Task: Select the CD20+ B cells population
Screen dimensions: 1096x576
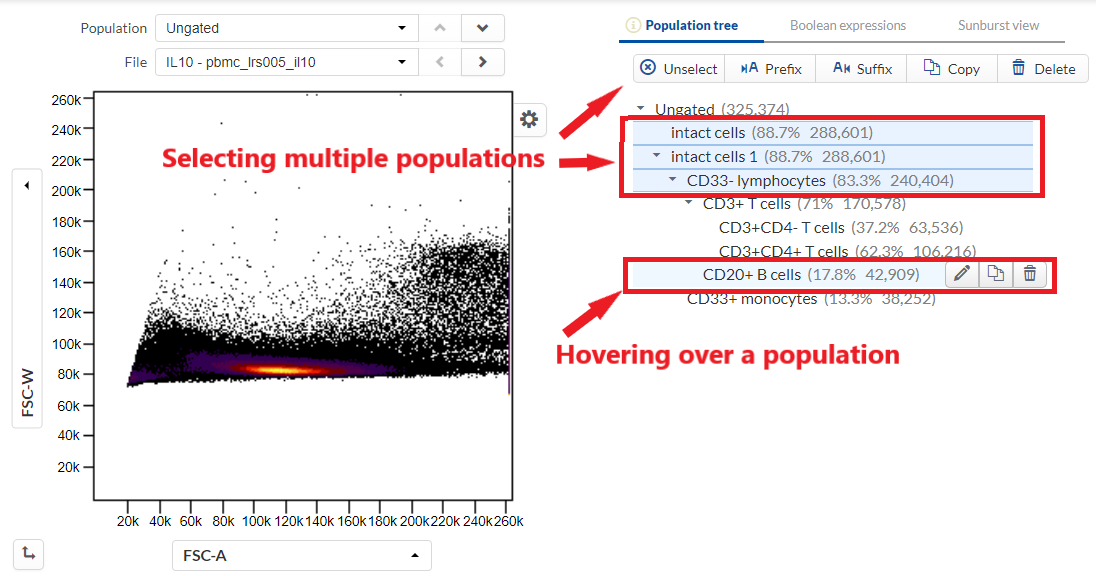Action: (x=811, y=275)
